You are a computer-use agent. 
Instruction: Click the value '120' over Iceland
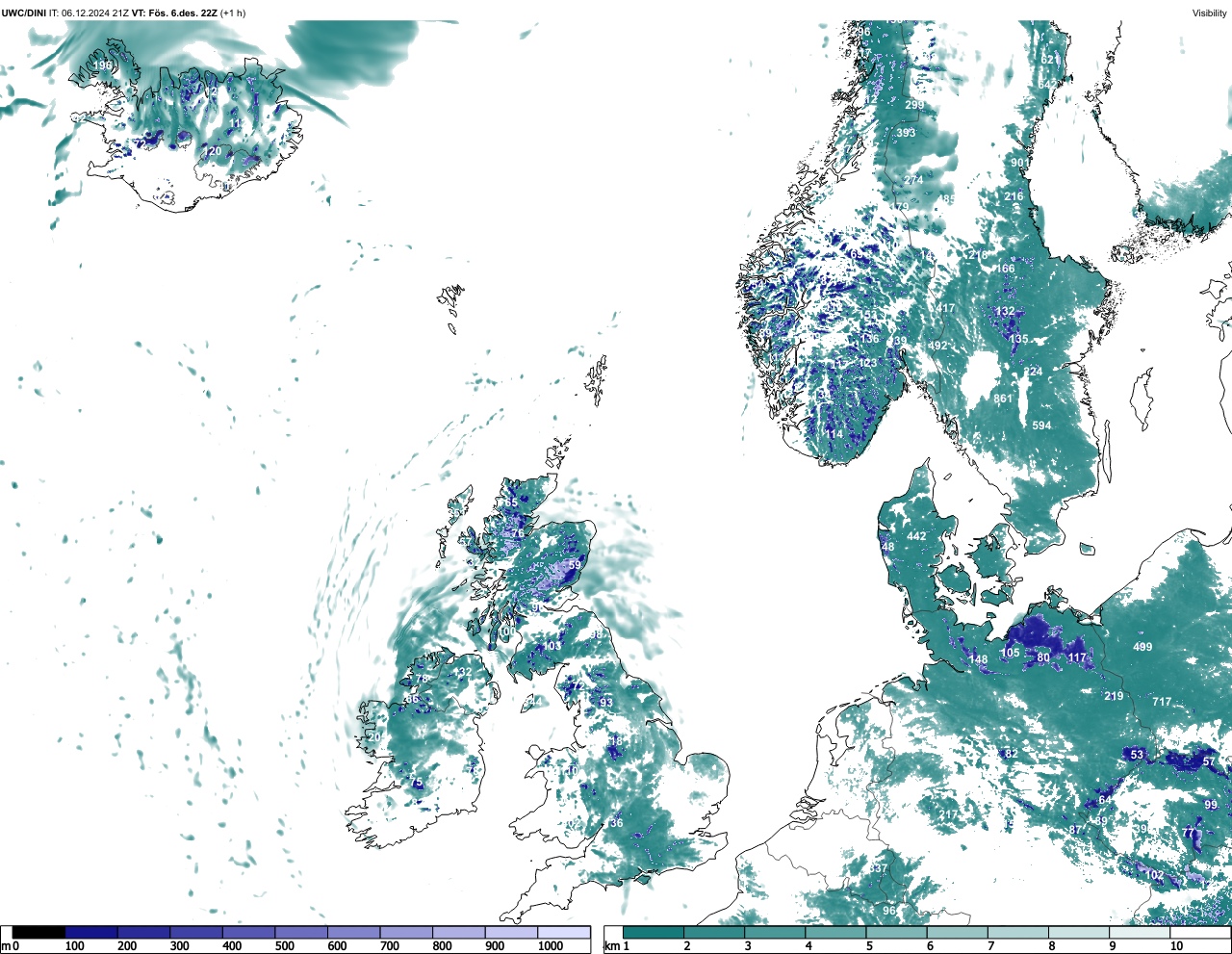pos(212,151)
